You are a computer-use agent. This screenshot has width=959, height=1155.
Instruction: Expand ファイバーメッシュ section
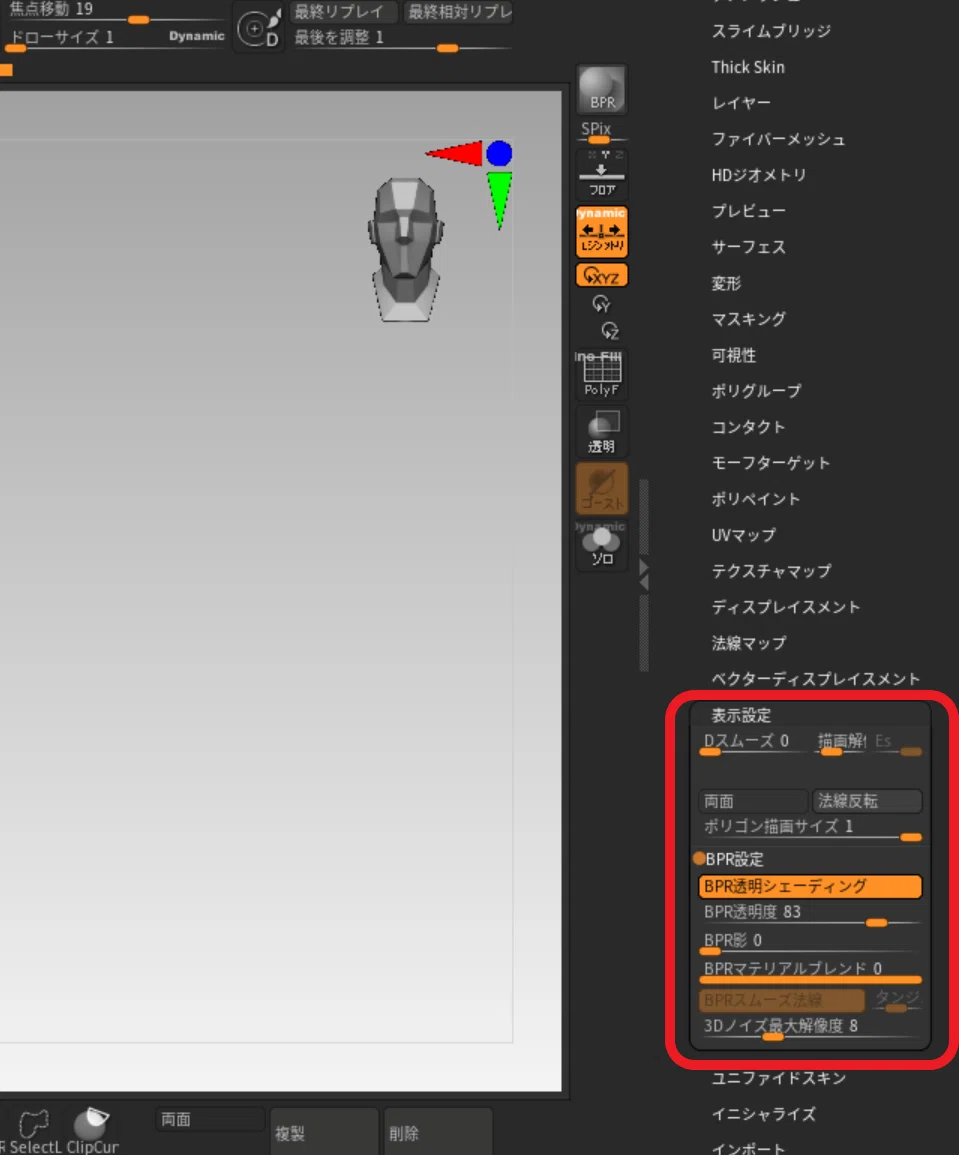coord(778,139)
